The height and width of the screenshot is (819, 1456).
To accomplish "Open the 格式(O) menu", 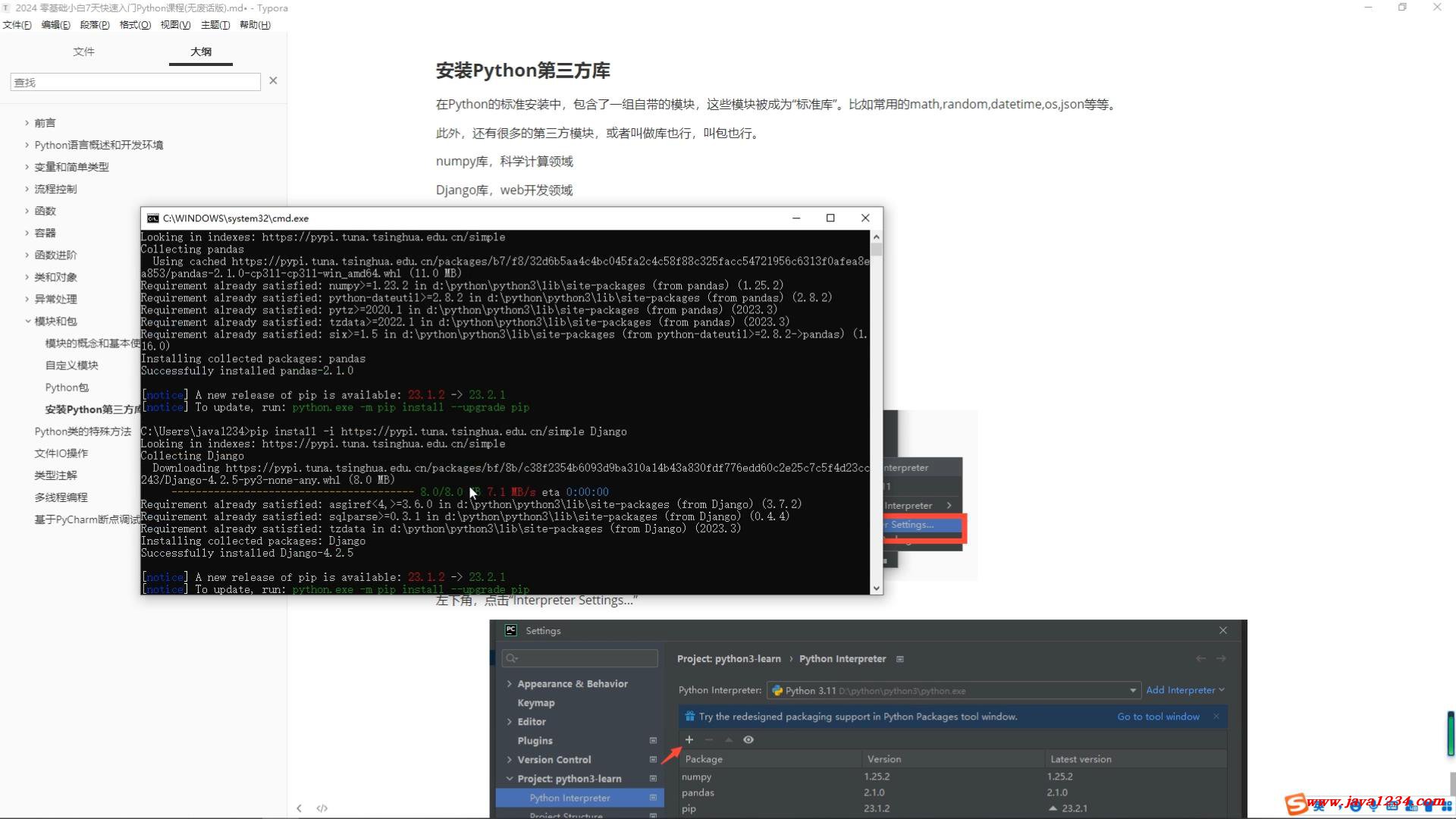I will [x=135, y=25].
